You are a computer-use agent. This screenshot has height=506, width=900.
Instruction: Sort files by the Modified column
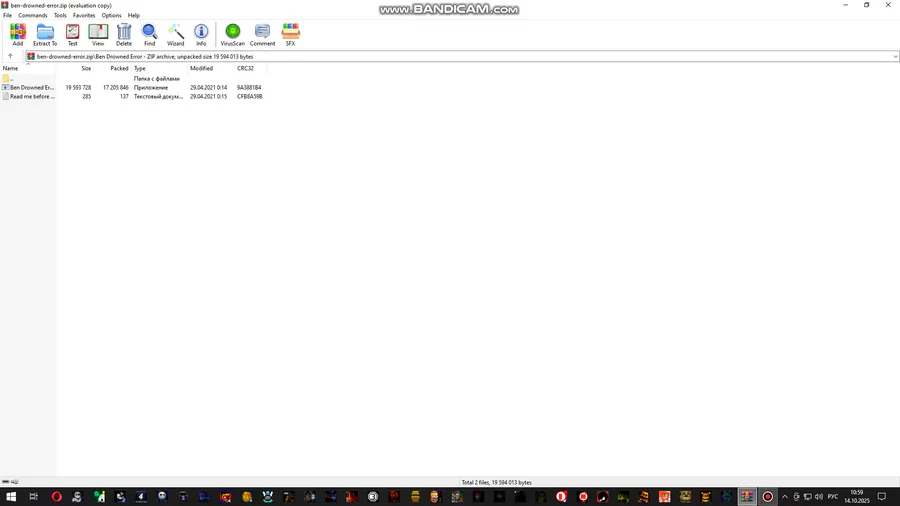(211, 68)
